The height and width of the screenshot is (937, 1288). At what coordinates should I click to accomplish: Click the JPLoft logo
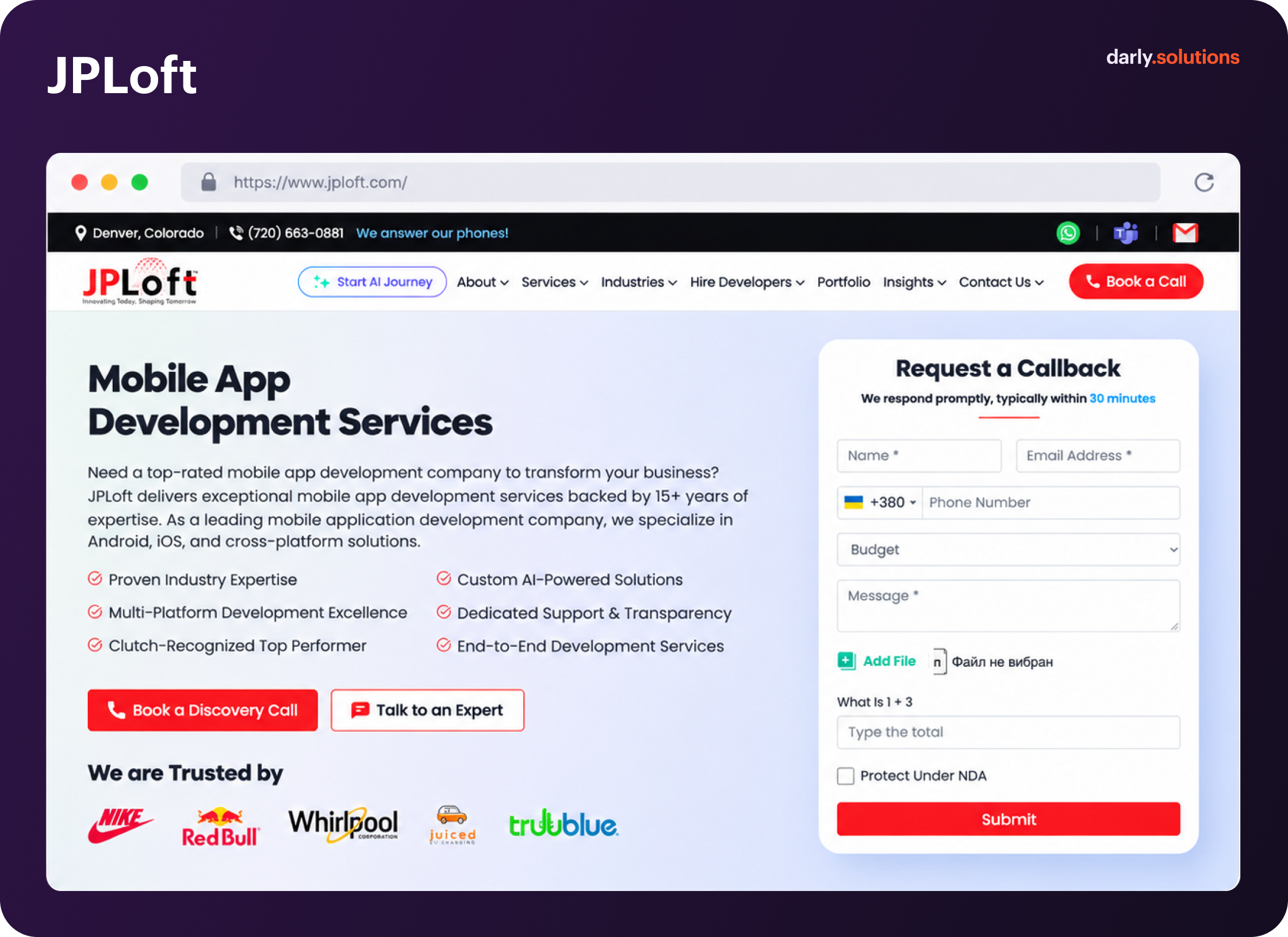(x=140, y=282)
